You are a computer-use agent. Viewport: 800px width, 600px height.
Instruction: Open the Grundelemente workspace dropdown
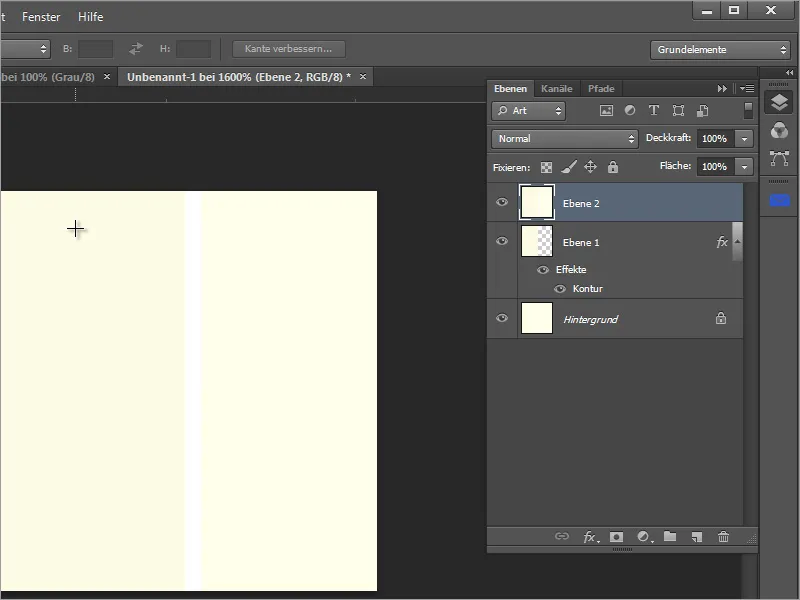[720, 49]
